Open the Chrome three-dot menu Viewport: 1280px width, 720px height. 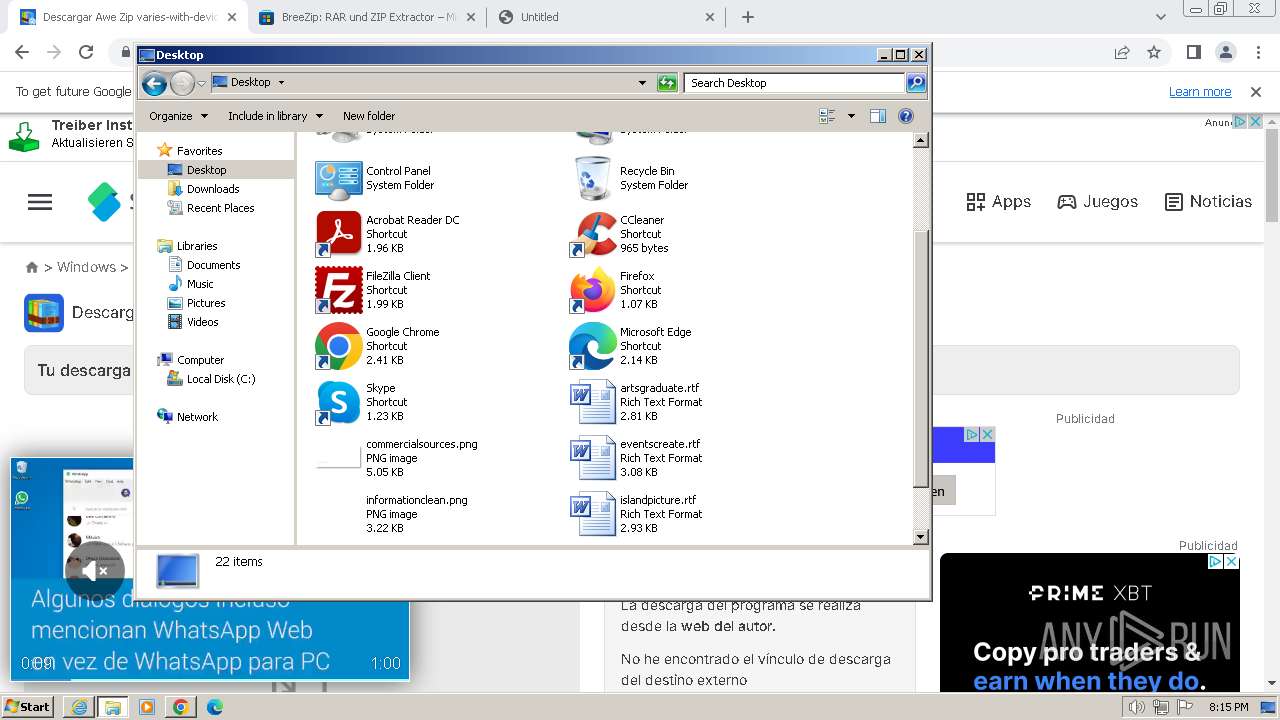(1257, 52)
